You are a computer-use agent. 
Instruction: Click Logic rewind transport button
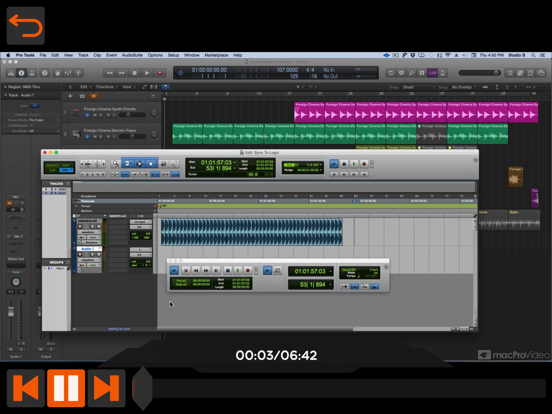tap(109, 73)
